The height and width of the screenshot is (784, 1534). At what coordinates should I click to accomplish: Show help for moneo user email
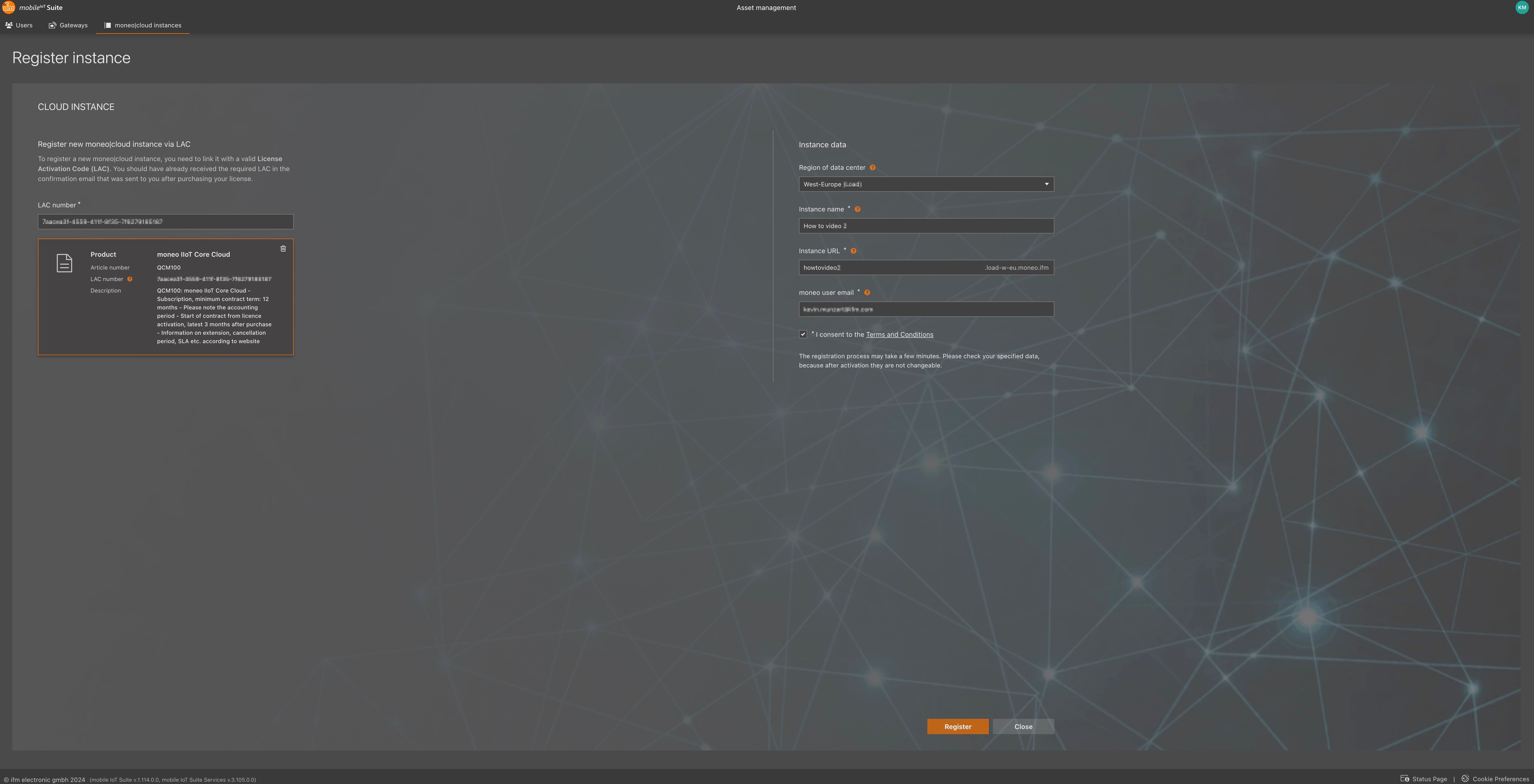(867, 293)
